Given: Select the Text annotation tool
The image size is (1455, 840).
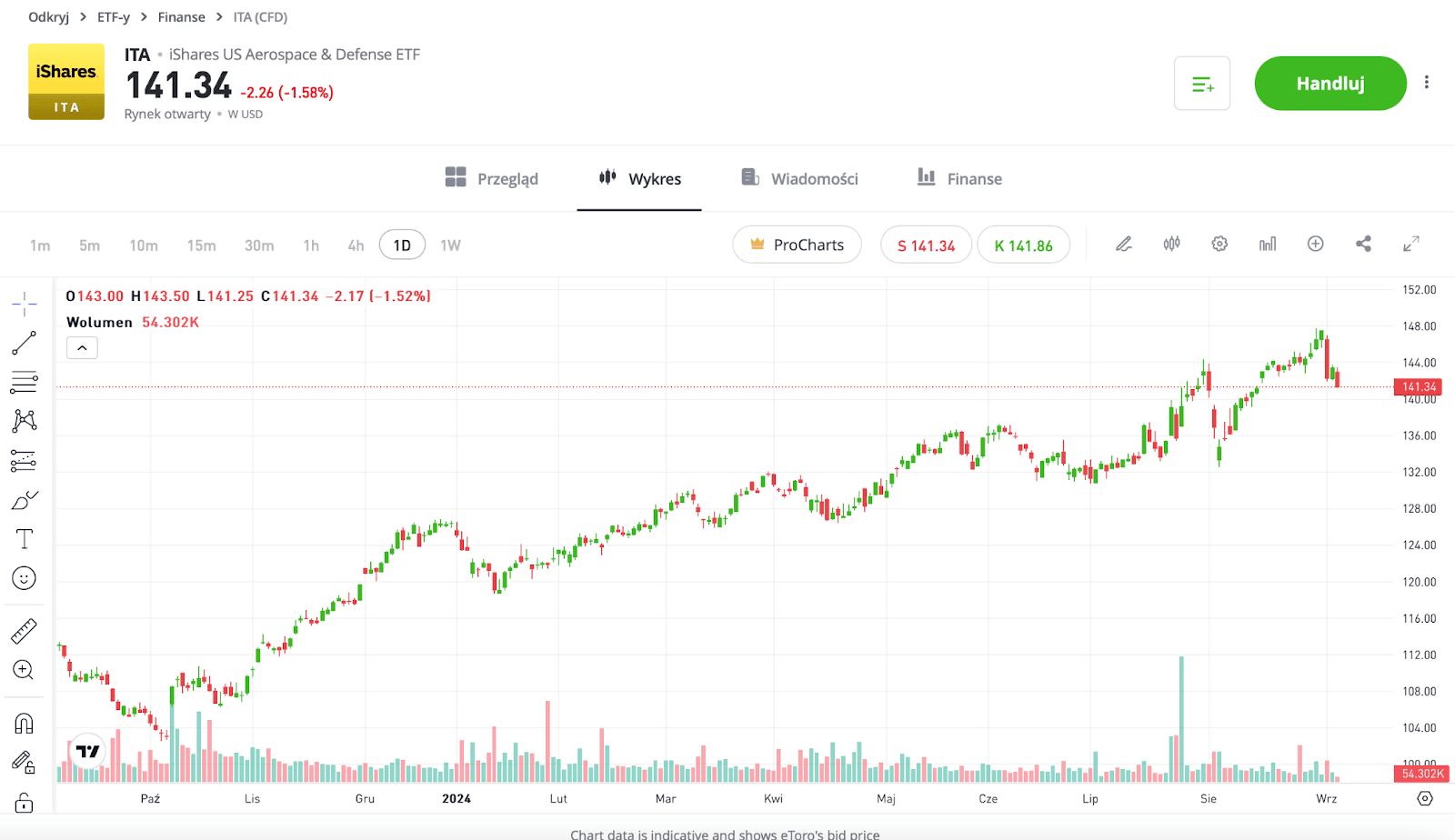Looking at the screenshot, I should (25, 539).
